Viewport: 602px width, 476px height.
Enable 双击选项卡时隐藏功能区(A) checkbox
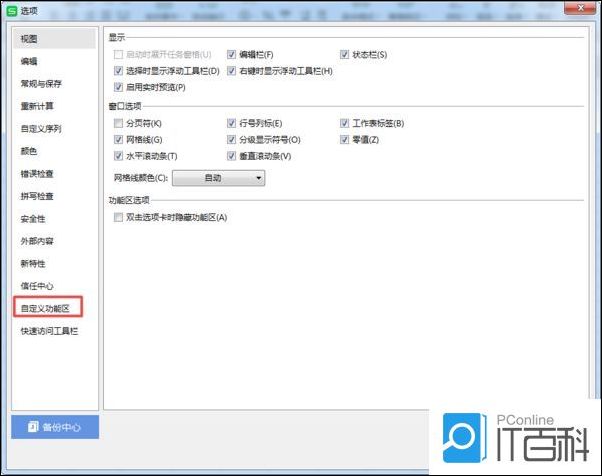[x=119, y=218]
